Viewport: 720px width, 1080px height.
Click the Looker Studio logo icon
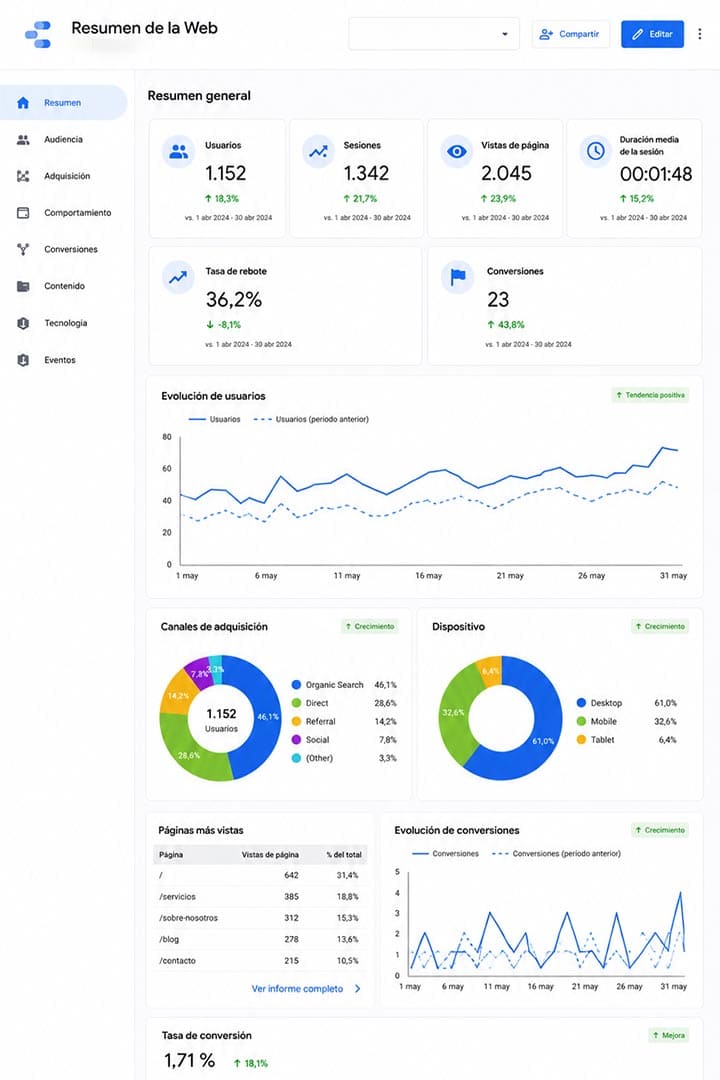38,34
